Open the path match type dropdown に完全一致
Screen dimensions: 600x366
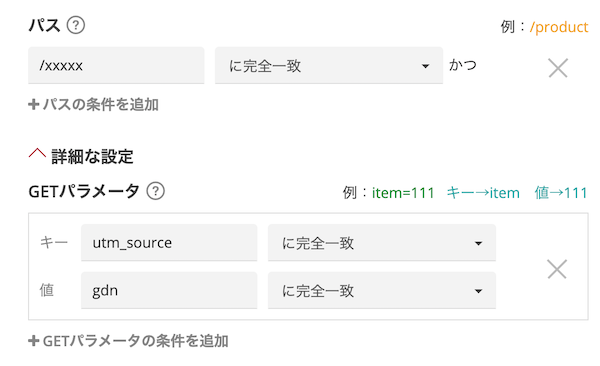[x=329, y=65]
